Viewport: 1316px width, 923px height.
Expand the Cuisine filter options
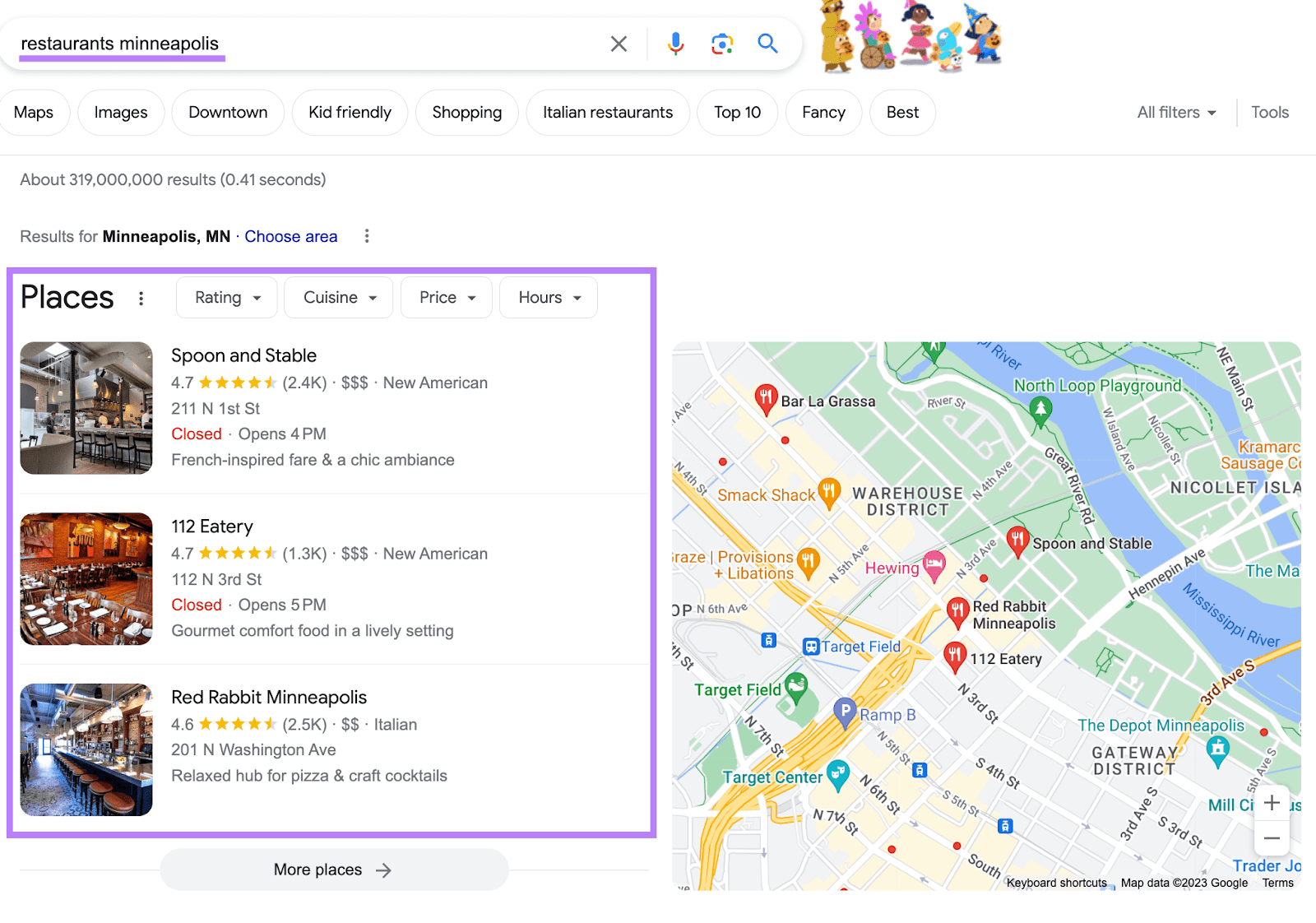[x=338, y=297]
